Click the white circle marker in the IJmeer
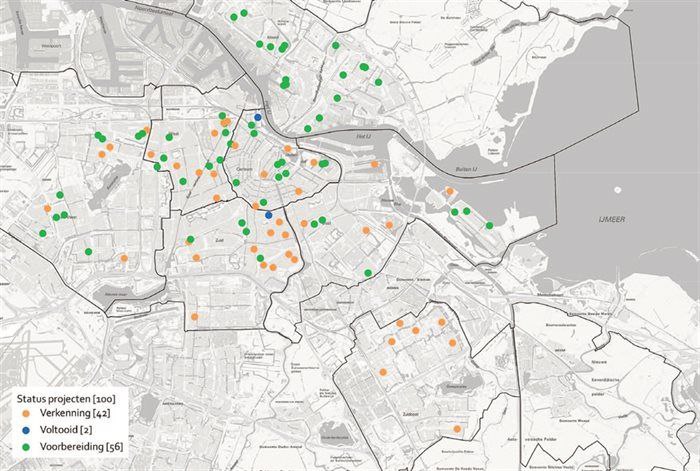 (617, 190)
